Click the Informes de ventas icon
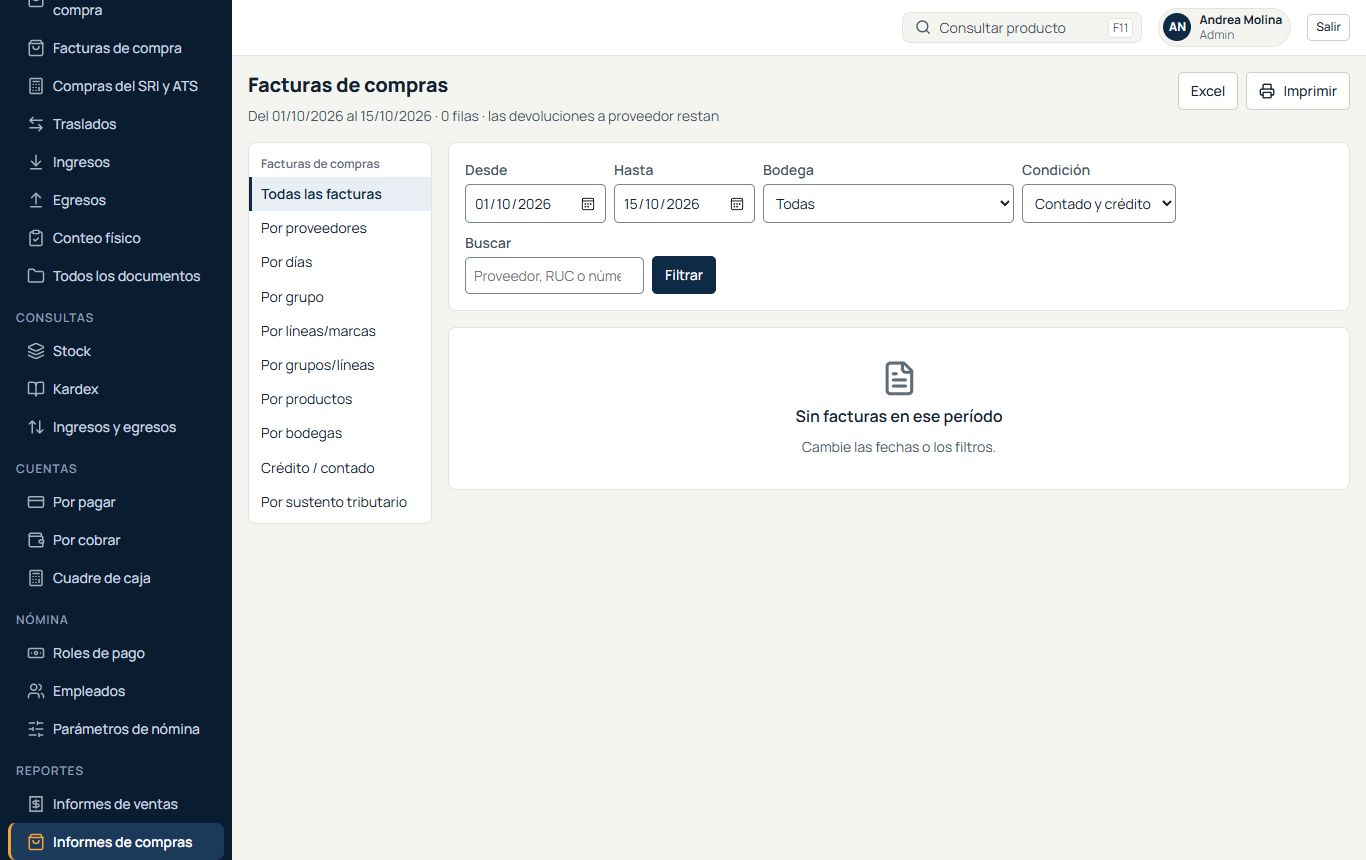Viewport: 1366px width, 860px height. [36, 804]
